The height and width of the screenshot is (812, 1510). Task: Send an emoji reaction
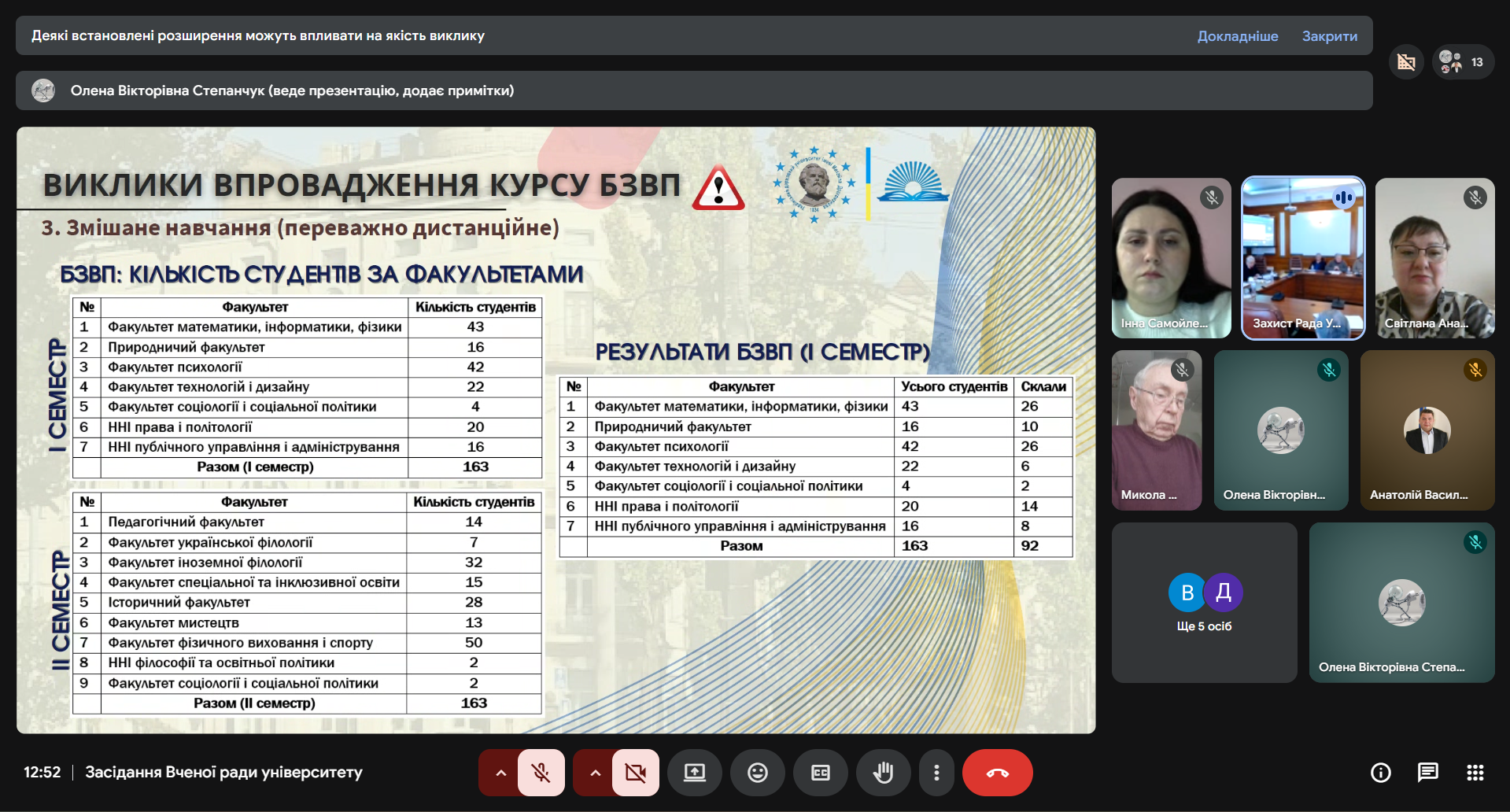(x=758, y=772)
